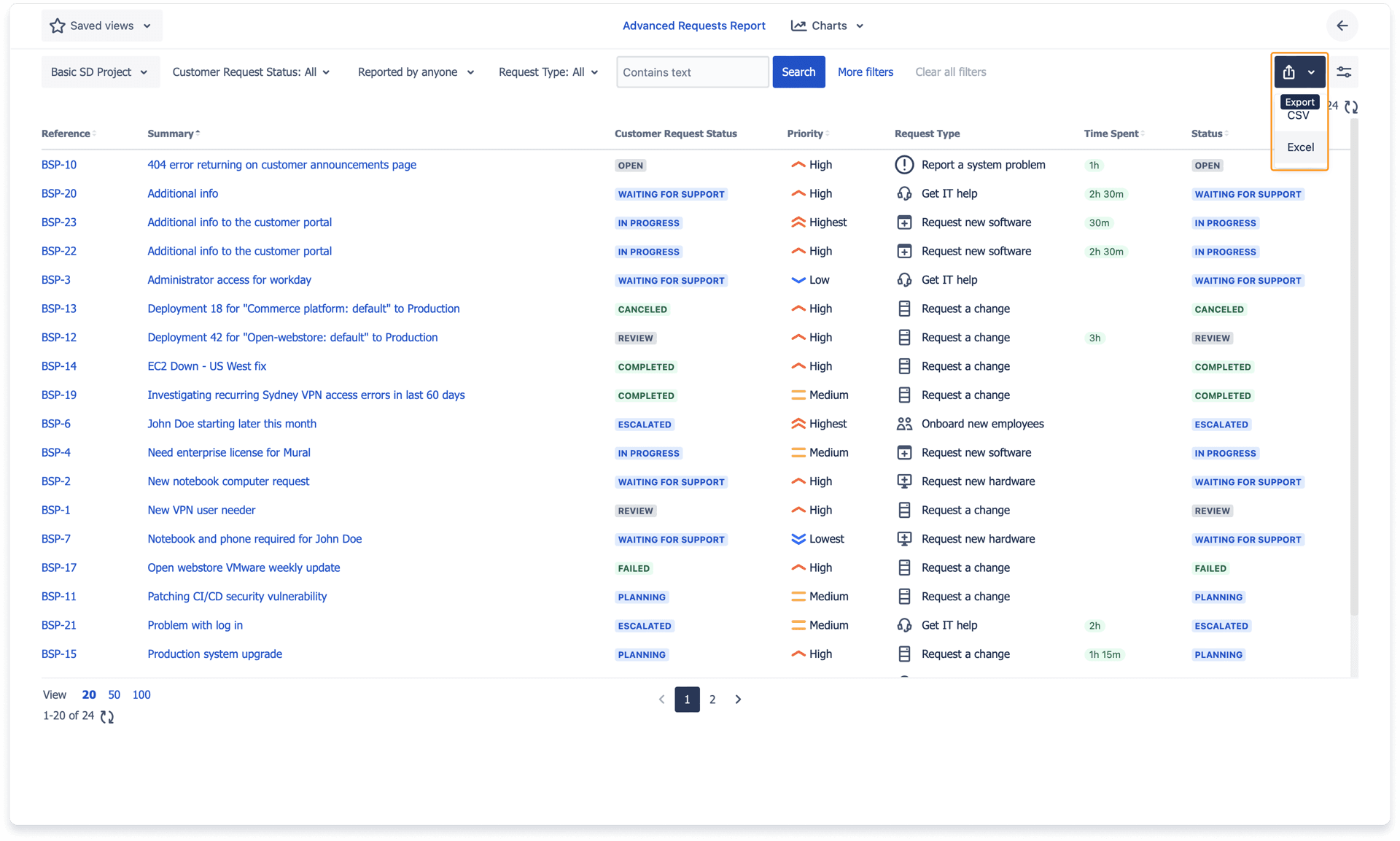Choose CSV export option
The width and height of the screenshot is (1400, 841).
click(x=1300, y=115)
